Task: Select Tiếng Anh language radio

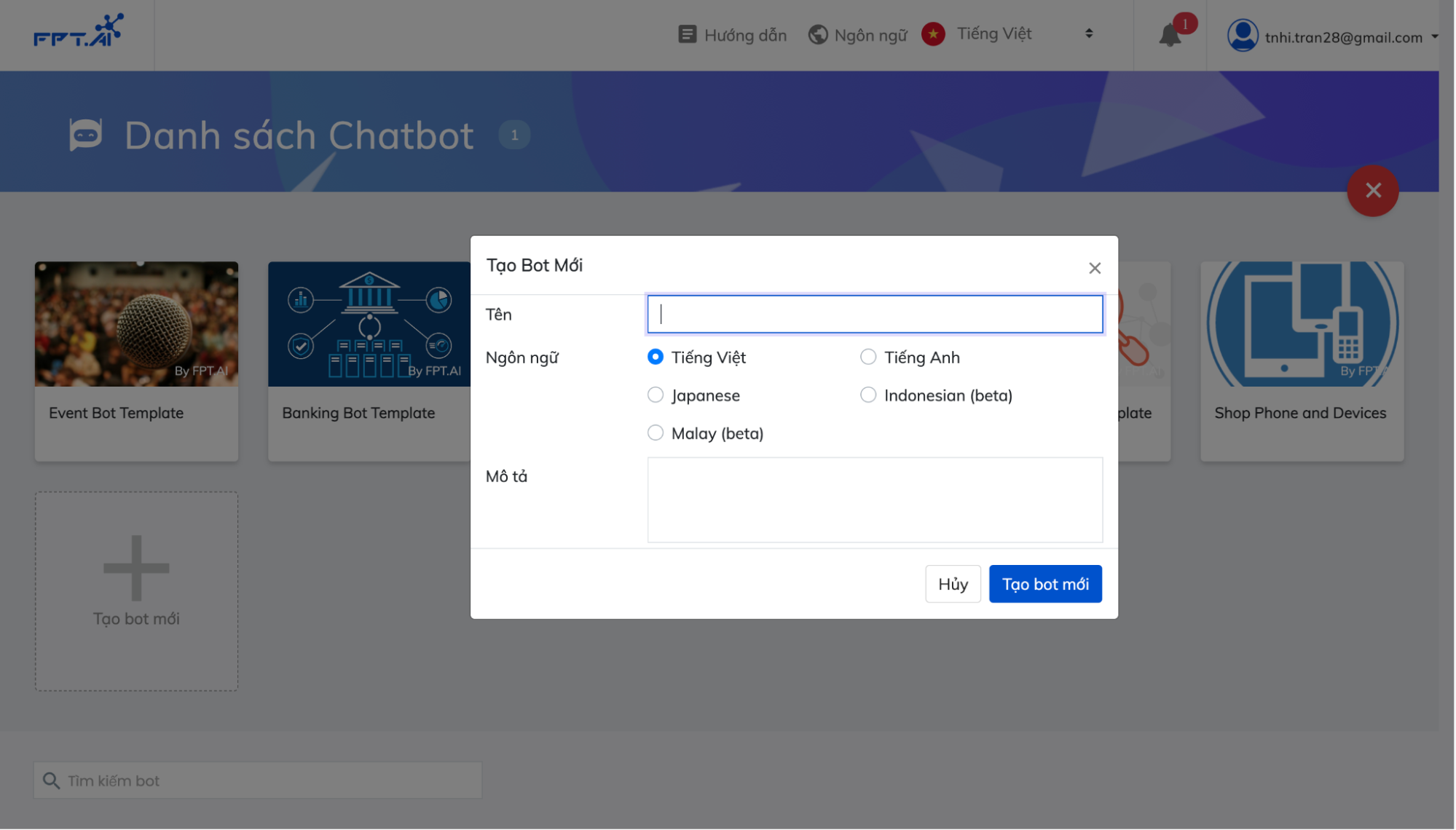Action: click(867, 357)
